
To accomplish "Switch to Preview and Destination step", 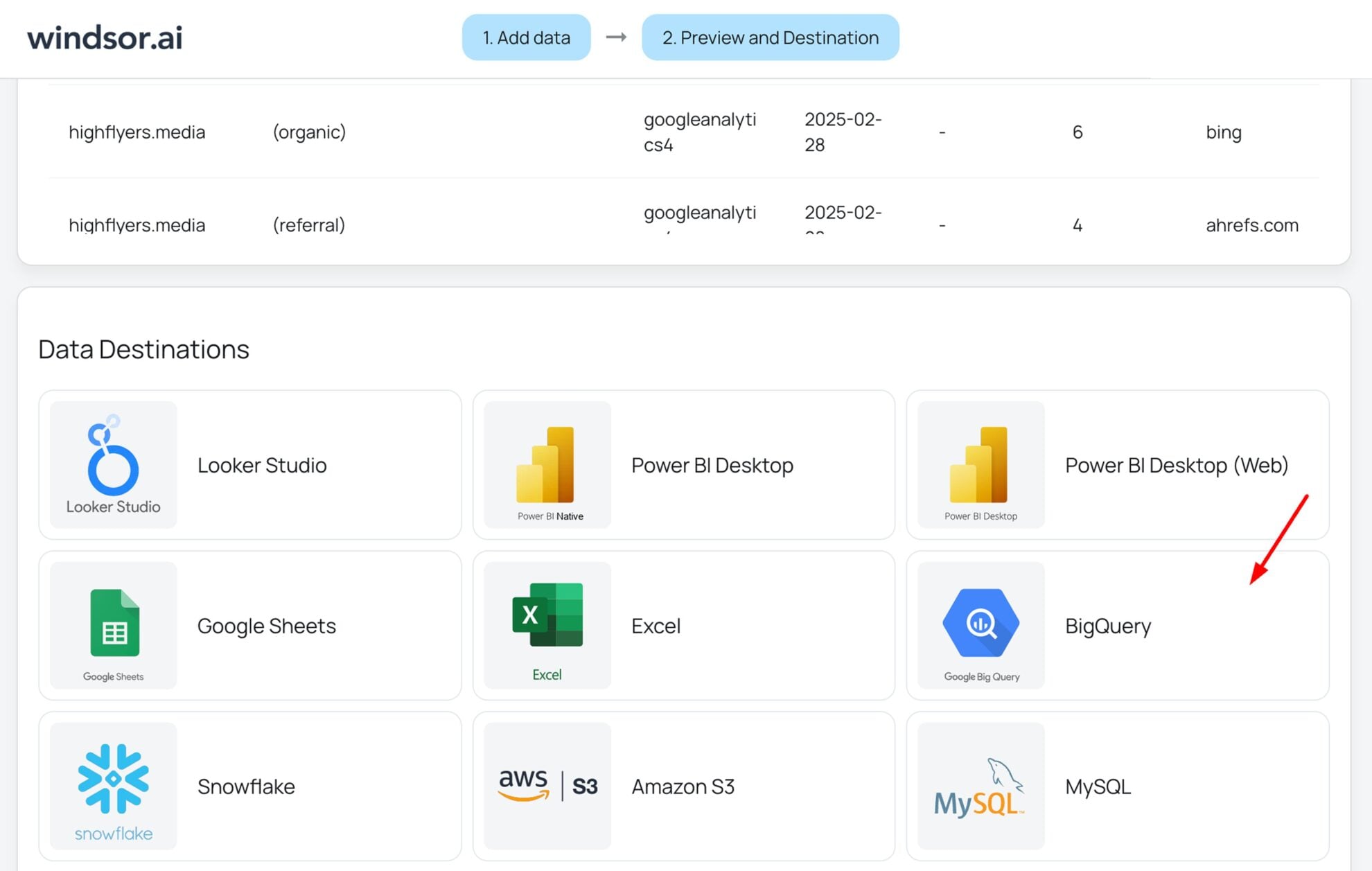I will (x=769, y=37).
